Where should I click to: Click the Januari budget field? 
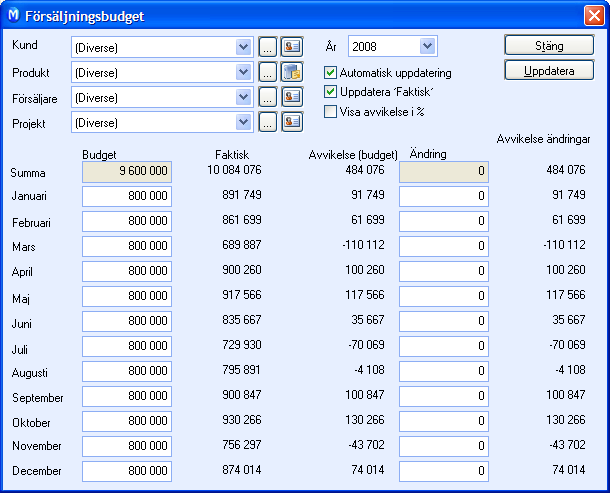click(x=127, y=196)
